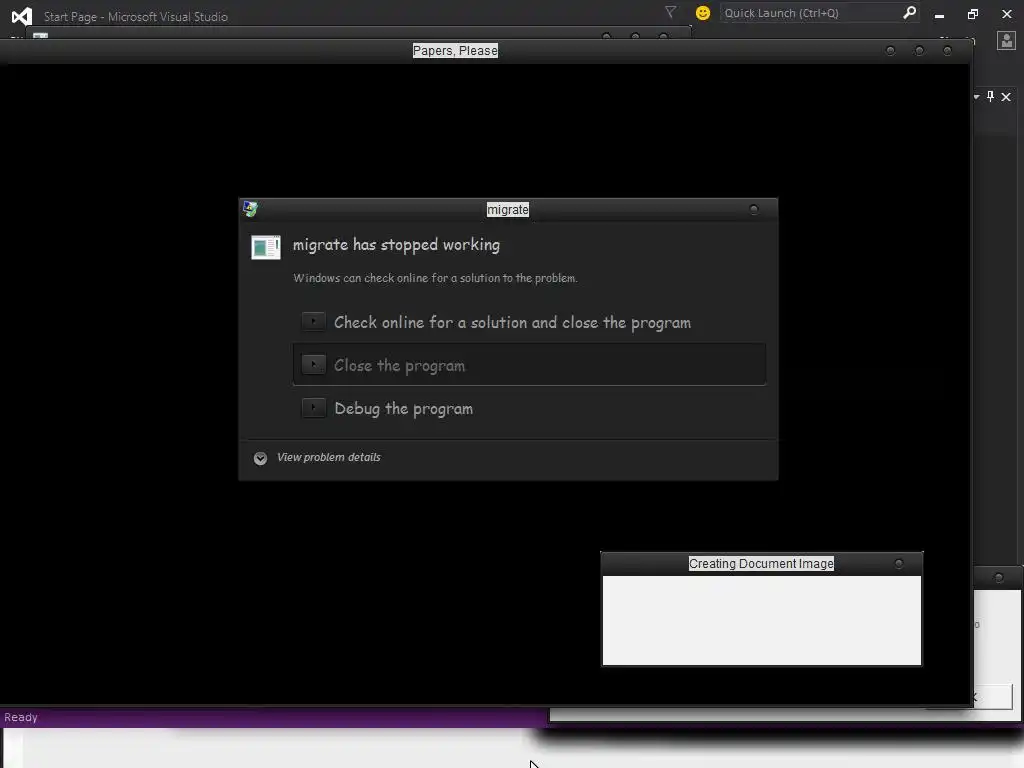Click the Creating Document Image title

point(761,564)
